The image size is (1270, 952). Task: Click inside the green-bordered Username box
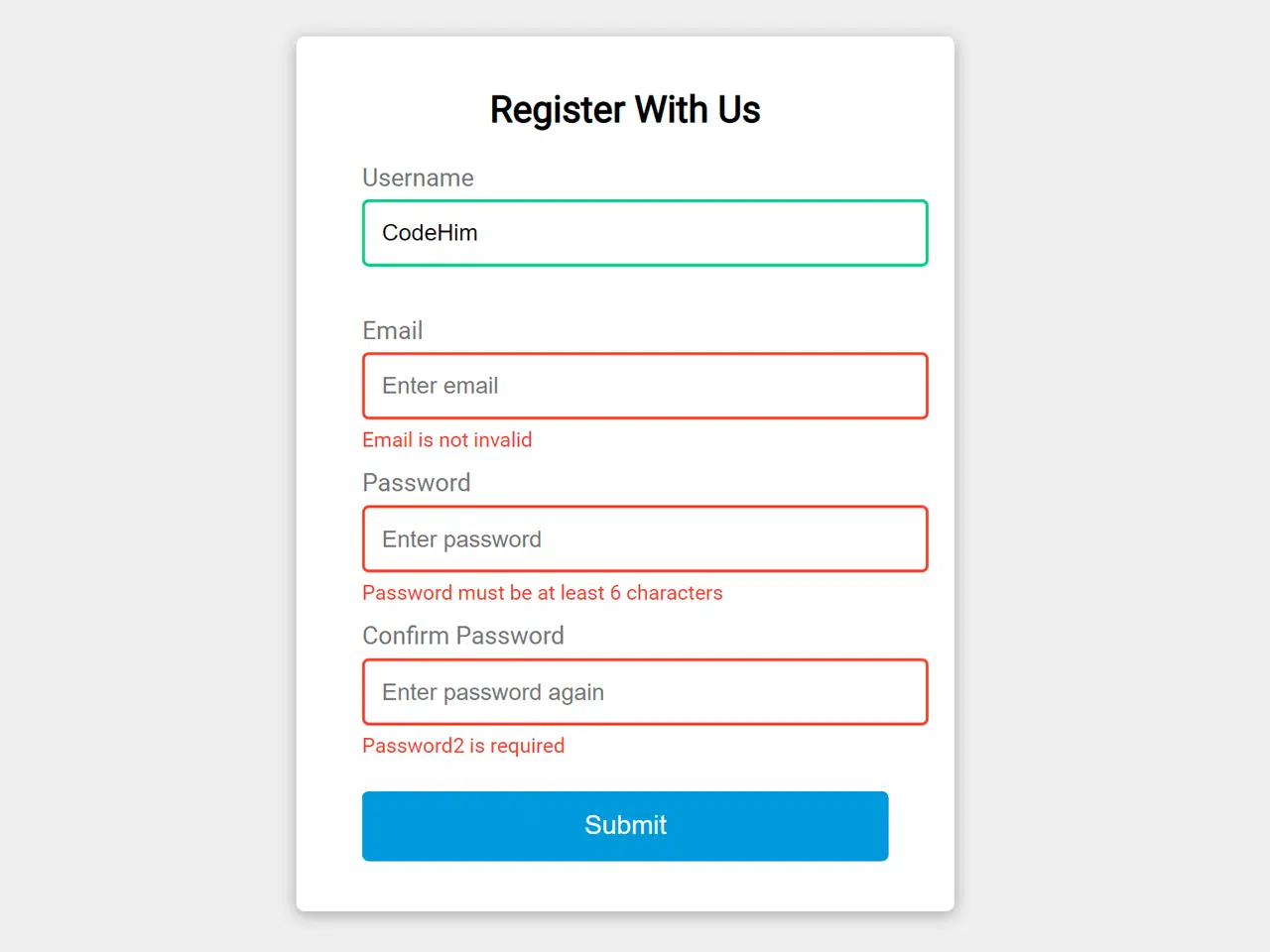(x=645, y=233)
